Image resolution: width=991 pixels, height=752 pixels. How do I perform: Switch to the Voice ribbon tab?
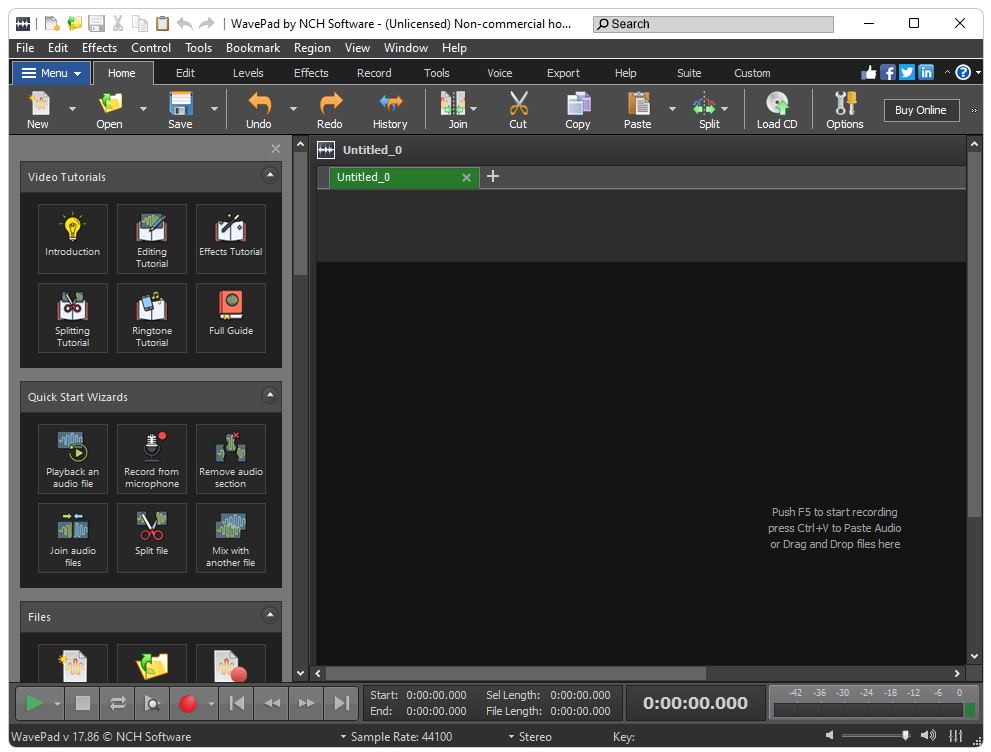click(499, 73)
